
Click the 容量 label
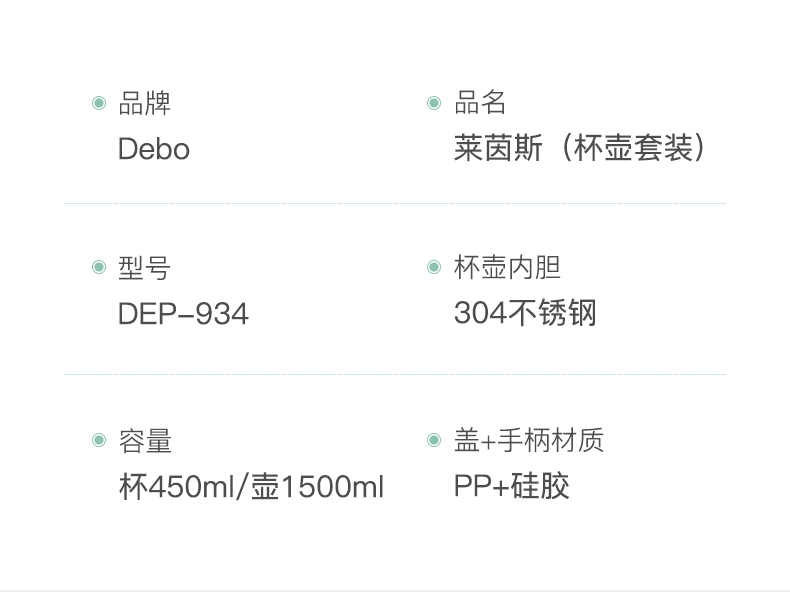[x=144, y=440]
